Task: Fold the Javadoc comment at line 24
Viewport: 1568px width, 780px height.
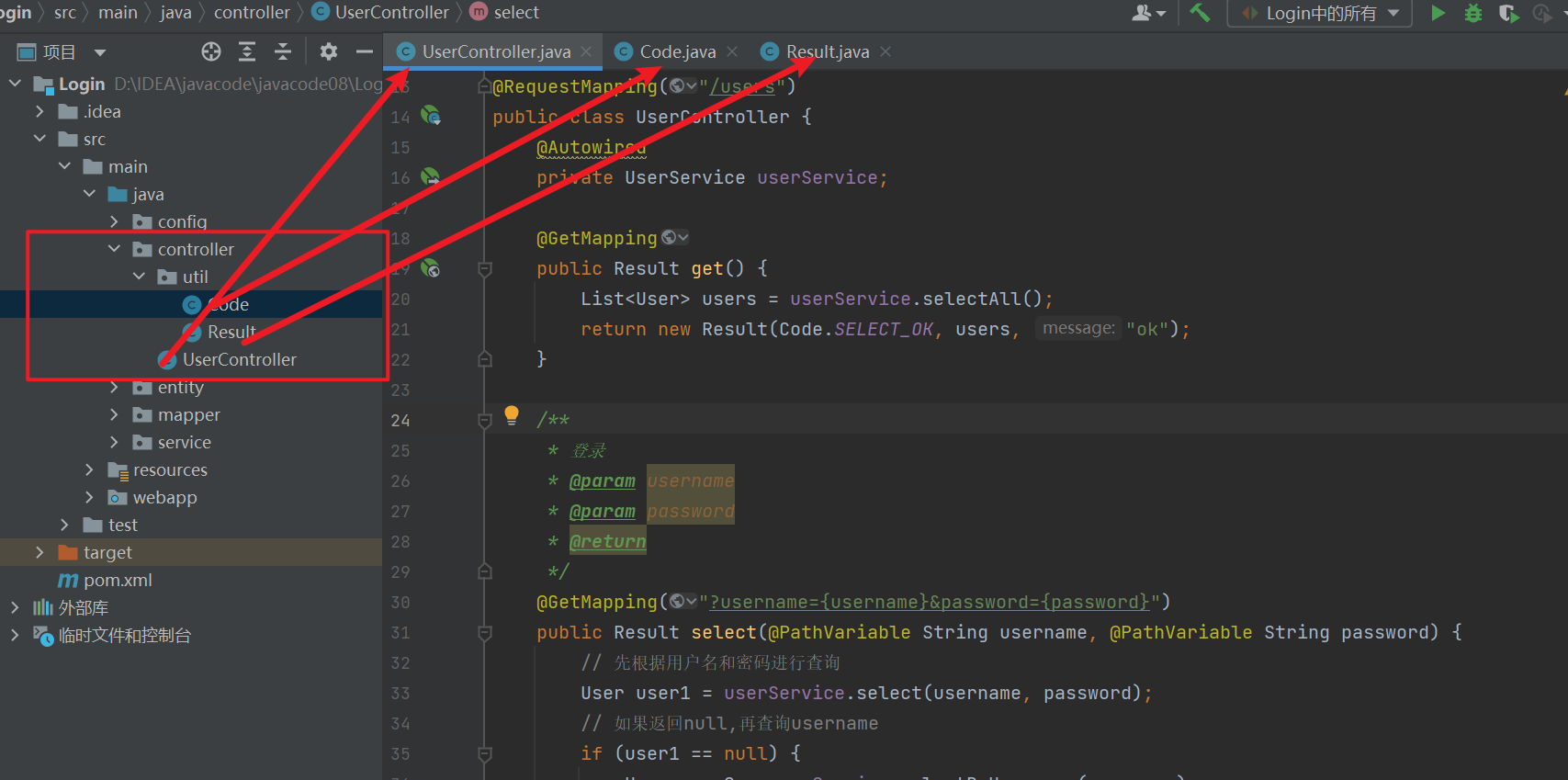Action: tap(485, 421)
